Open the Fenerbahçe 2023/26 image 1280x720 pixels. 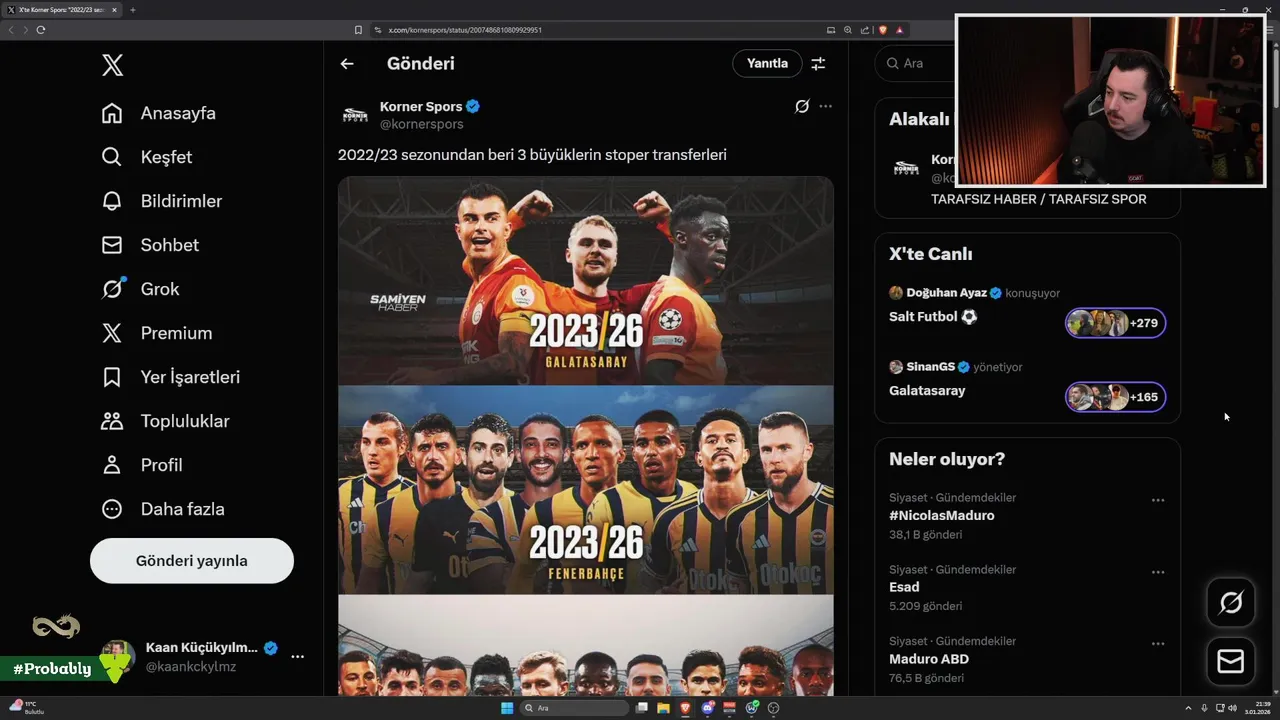(585, 490)
